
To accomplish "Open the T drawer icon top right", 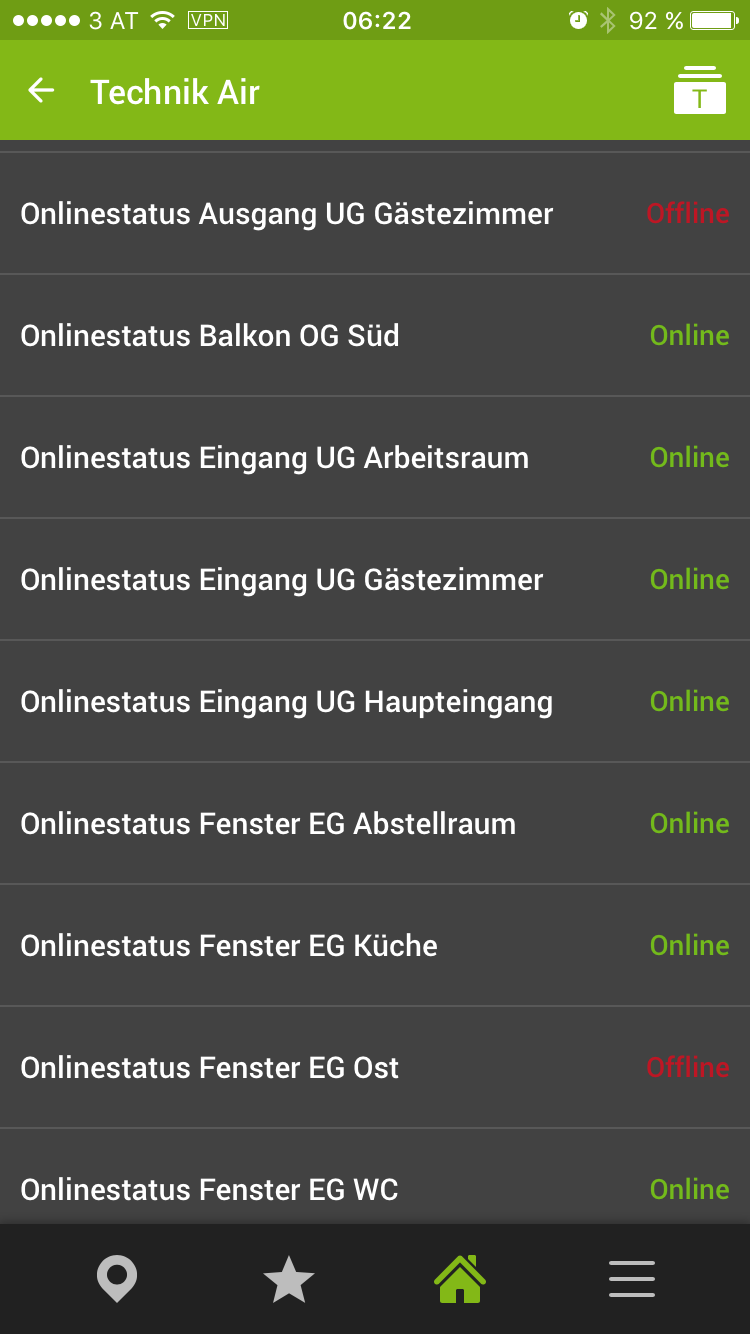I will pos(699,91).
